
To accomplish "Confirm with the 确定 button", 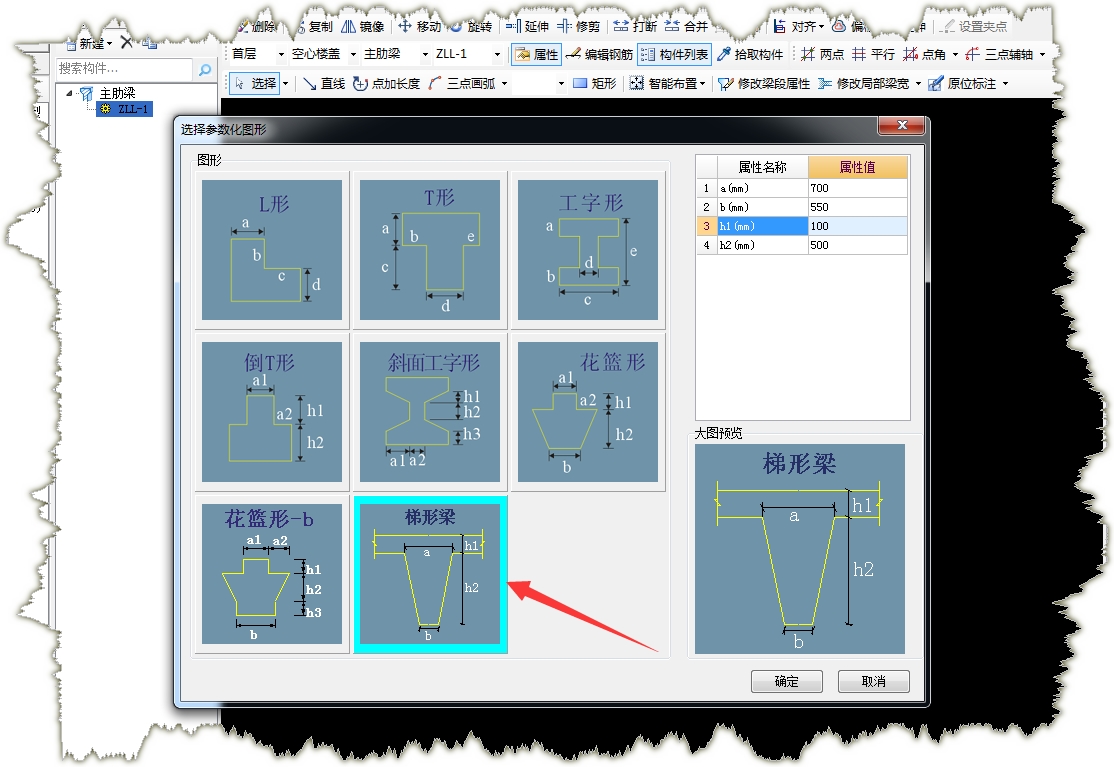I will (786, 681).
